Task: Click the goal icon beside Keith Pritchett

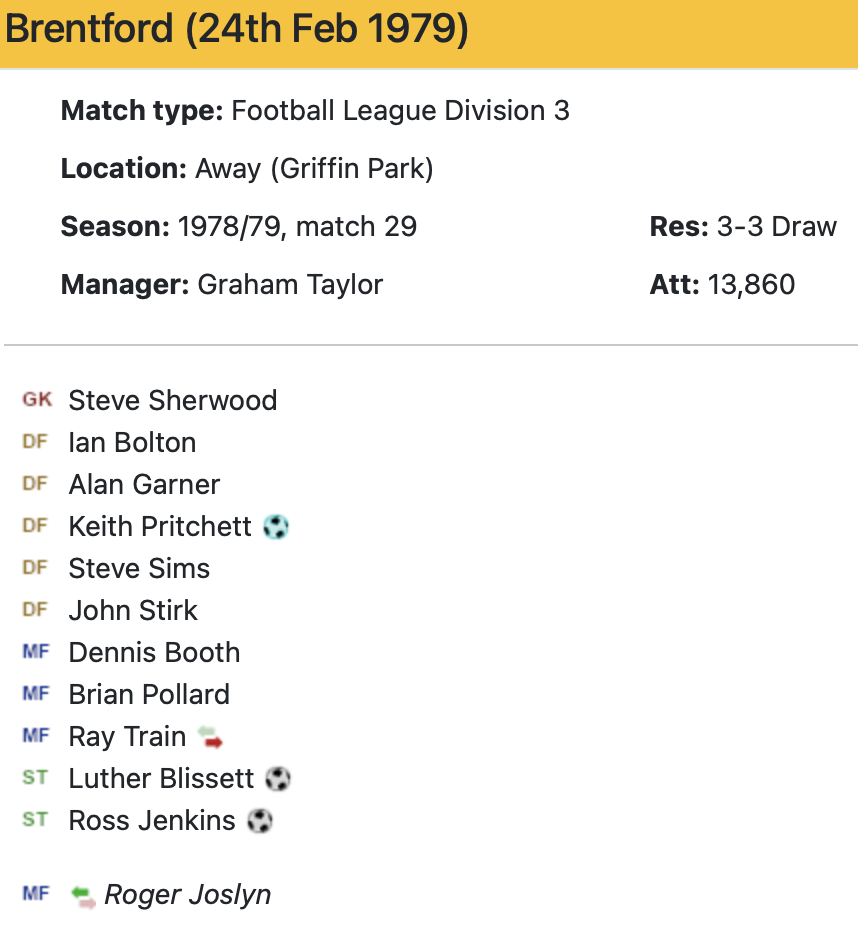Action: tap(276, 526)
